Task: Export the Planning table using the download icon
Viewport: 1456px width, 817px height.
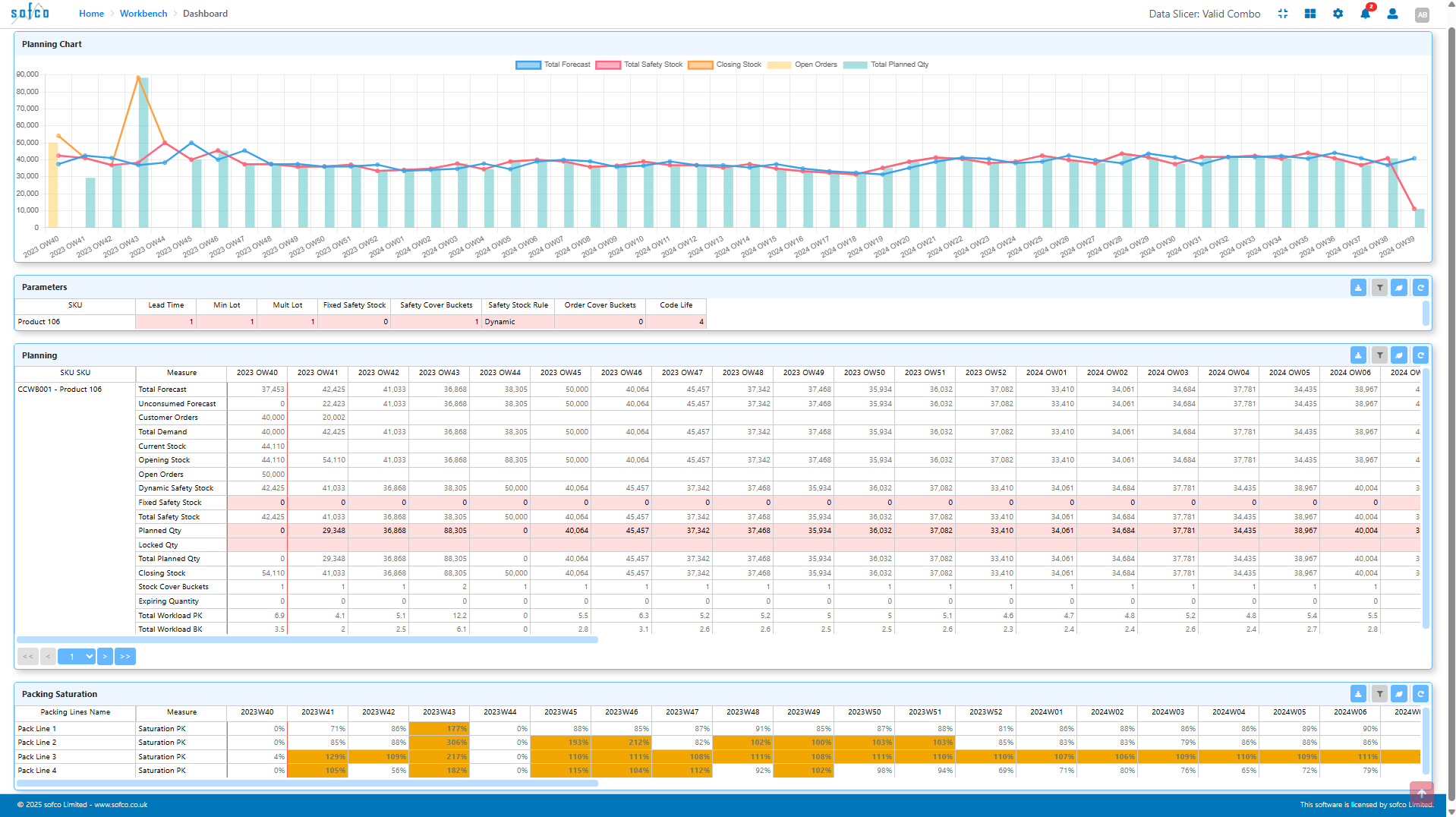Action: click(x=1358, y=355)
